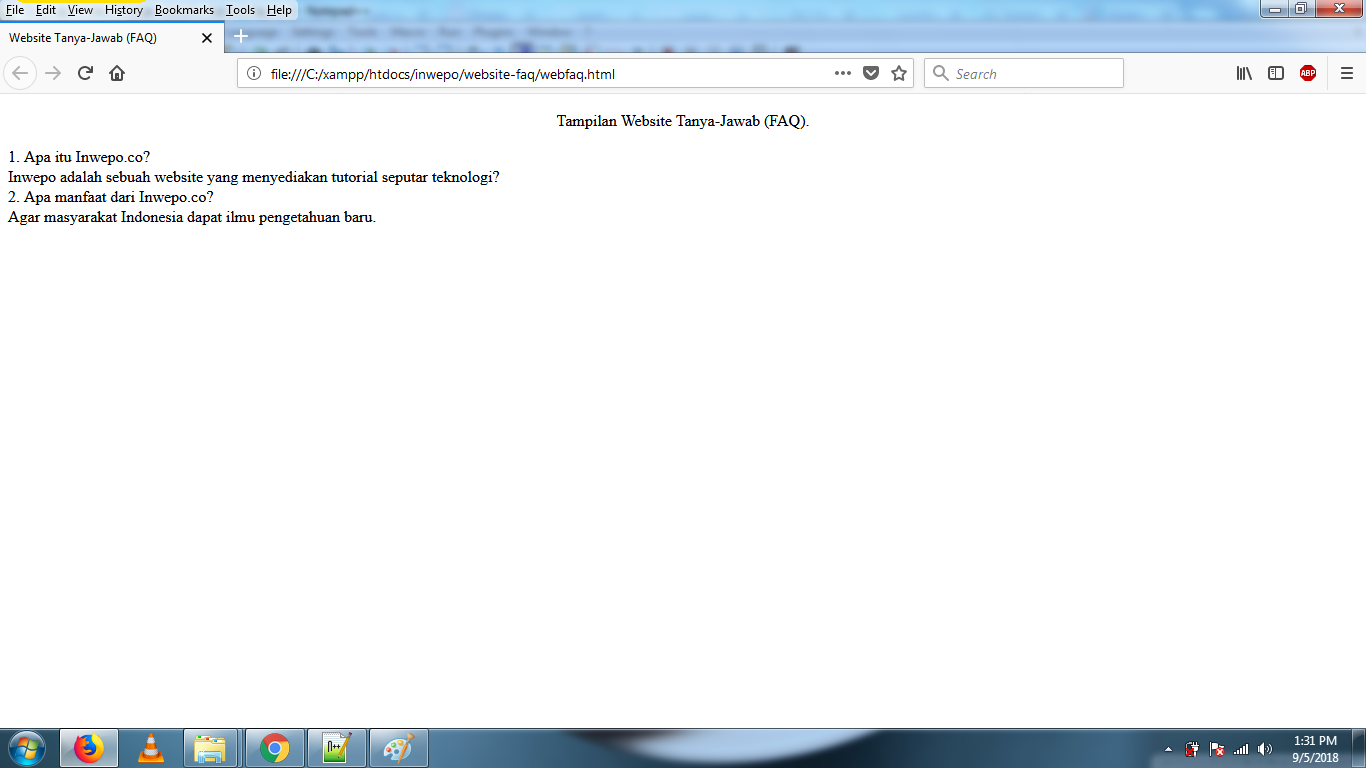Show site information for this page
The image size is (1366, 768).
pos(254,74)
